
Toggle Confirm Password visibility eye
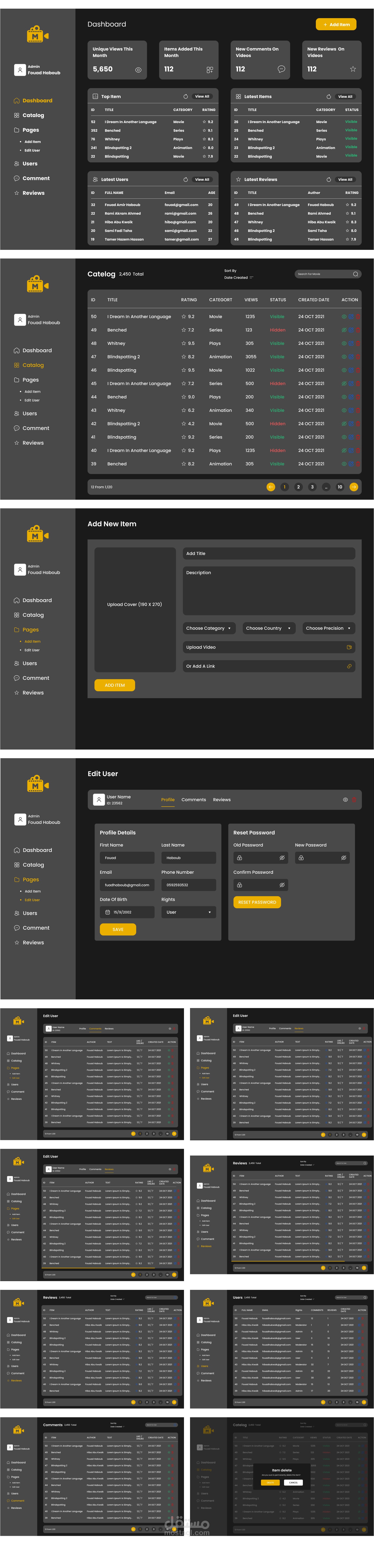point(282,885)
